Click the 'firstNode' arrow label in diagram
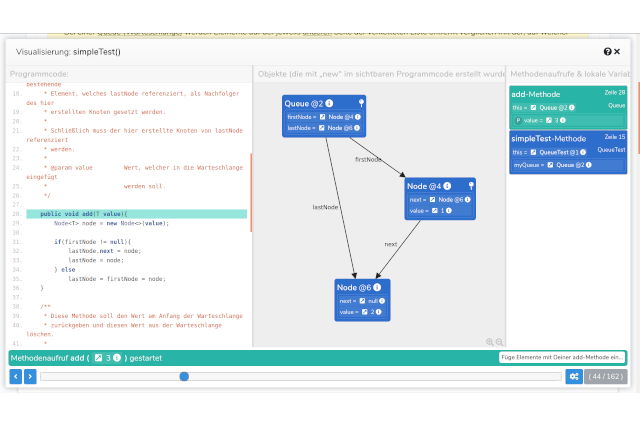The image size is (640, 426). 368,160
